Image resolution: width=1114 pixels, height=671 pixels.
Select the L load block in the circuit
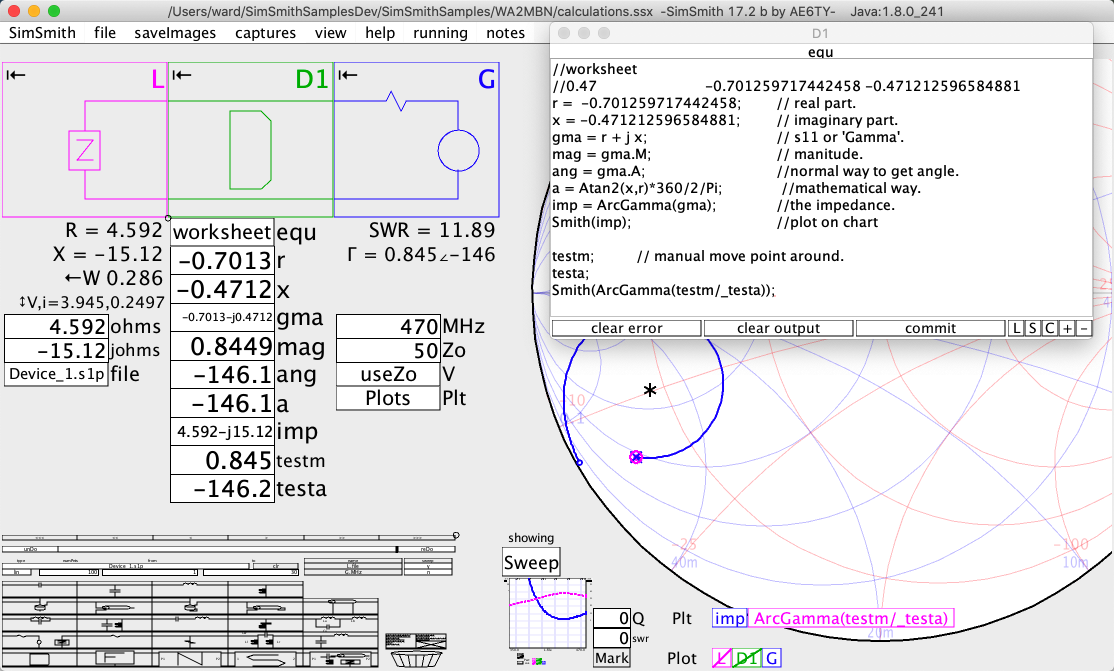(85, 140)
